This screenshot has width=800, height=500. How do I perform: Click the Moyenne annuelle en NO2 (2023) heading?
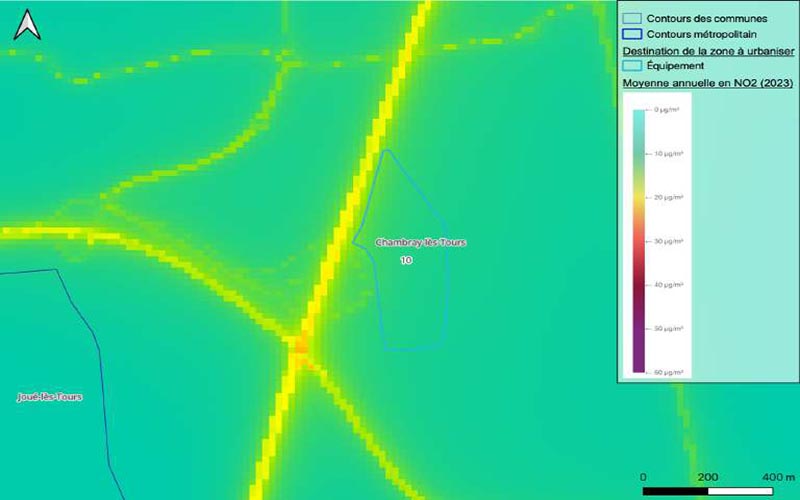[707, 83]
